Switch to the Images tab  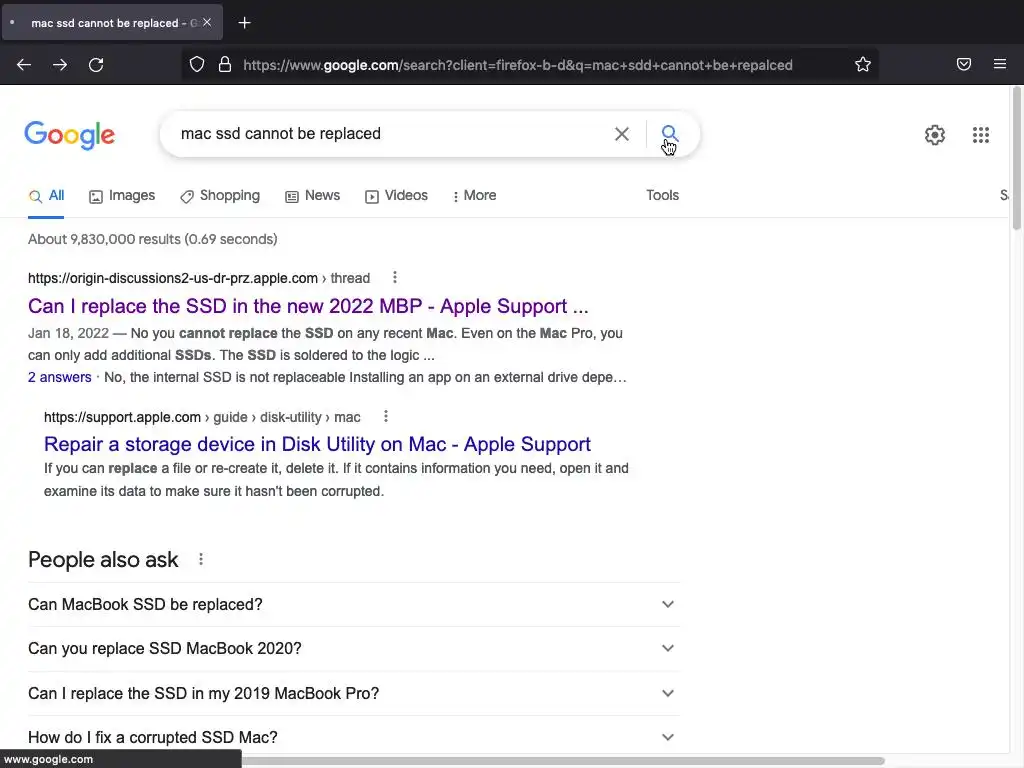(x=122, y=195)
